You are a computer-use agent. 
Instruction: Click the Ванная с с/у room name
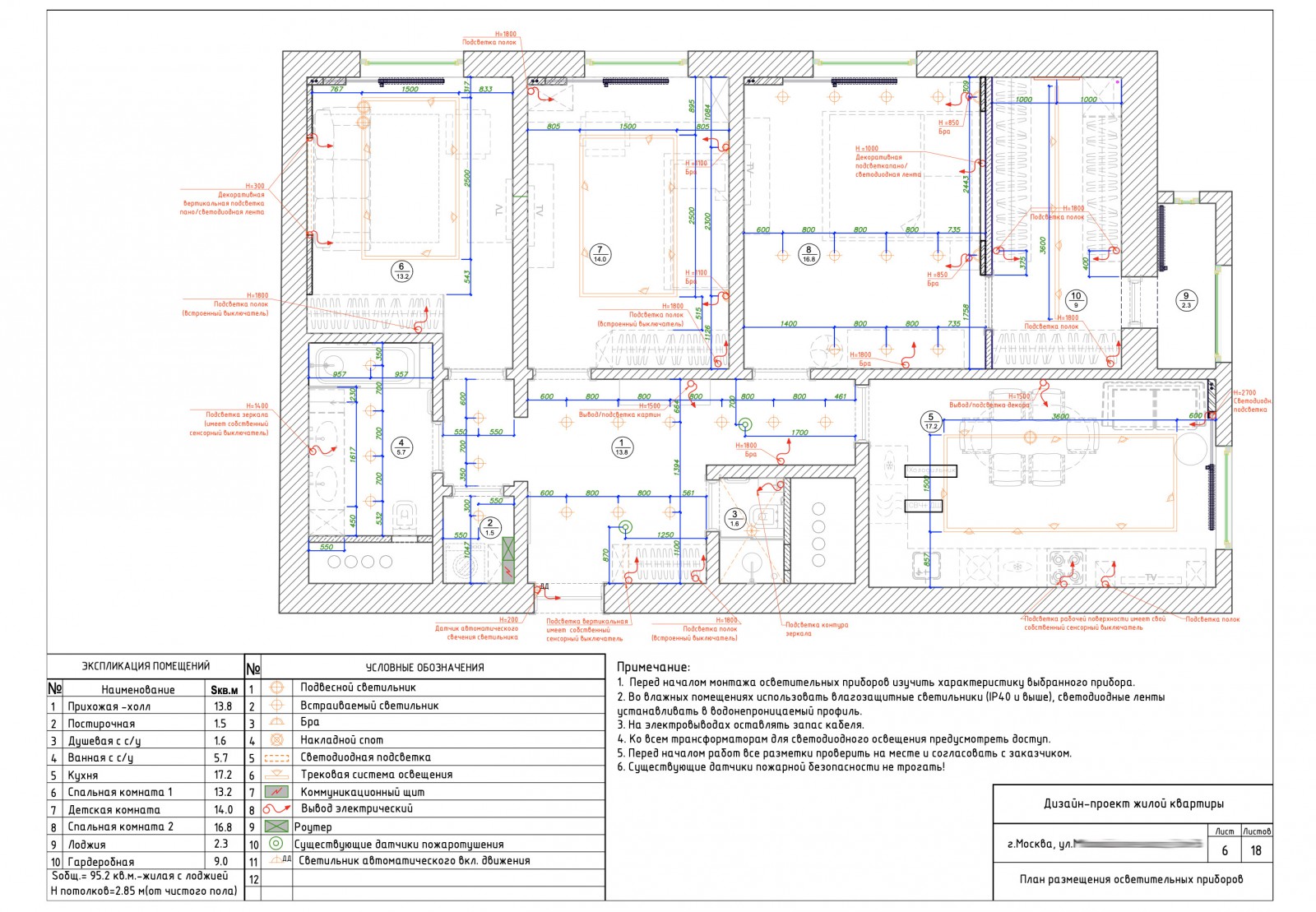(x=100, y=758)
